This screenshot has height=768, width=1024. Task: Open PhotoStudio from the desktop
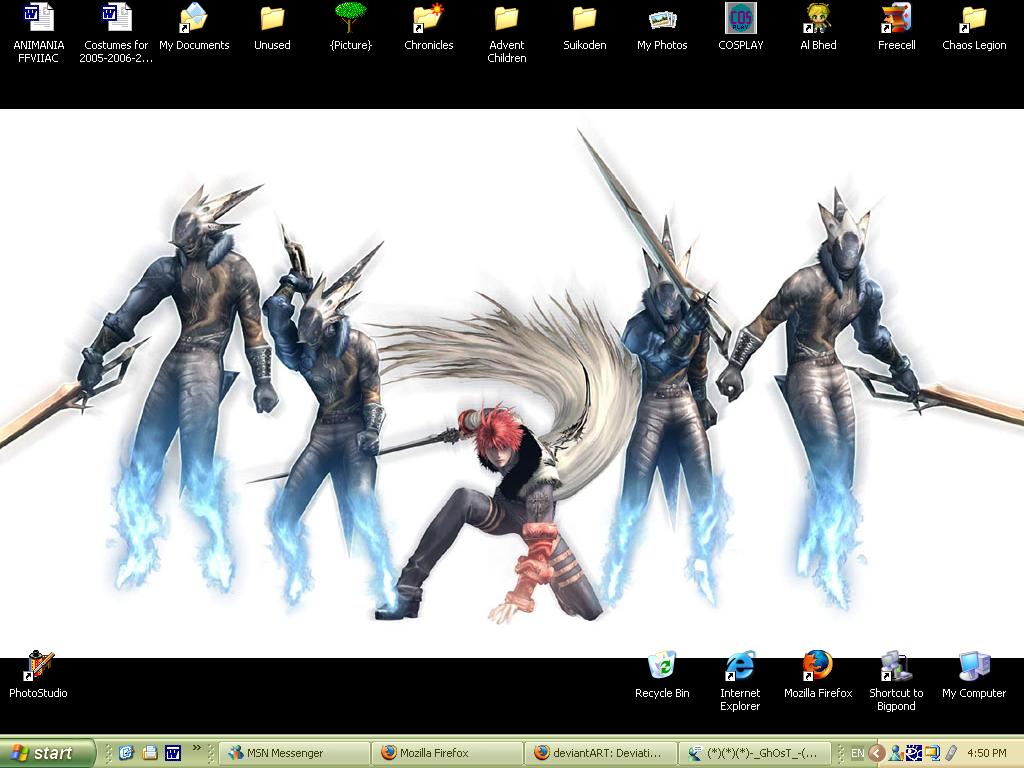tap(38, 666)
